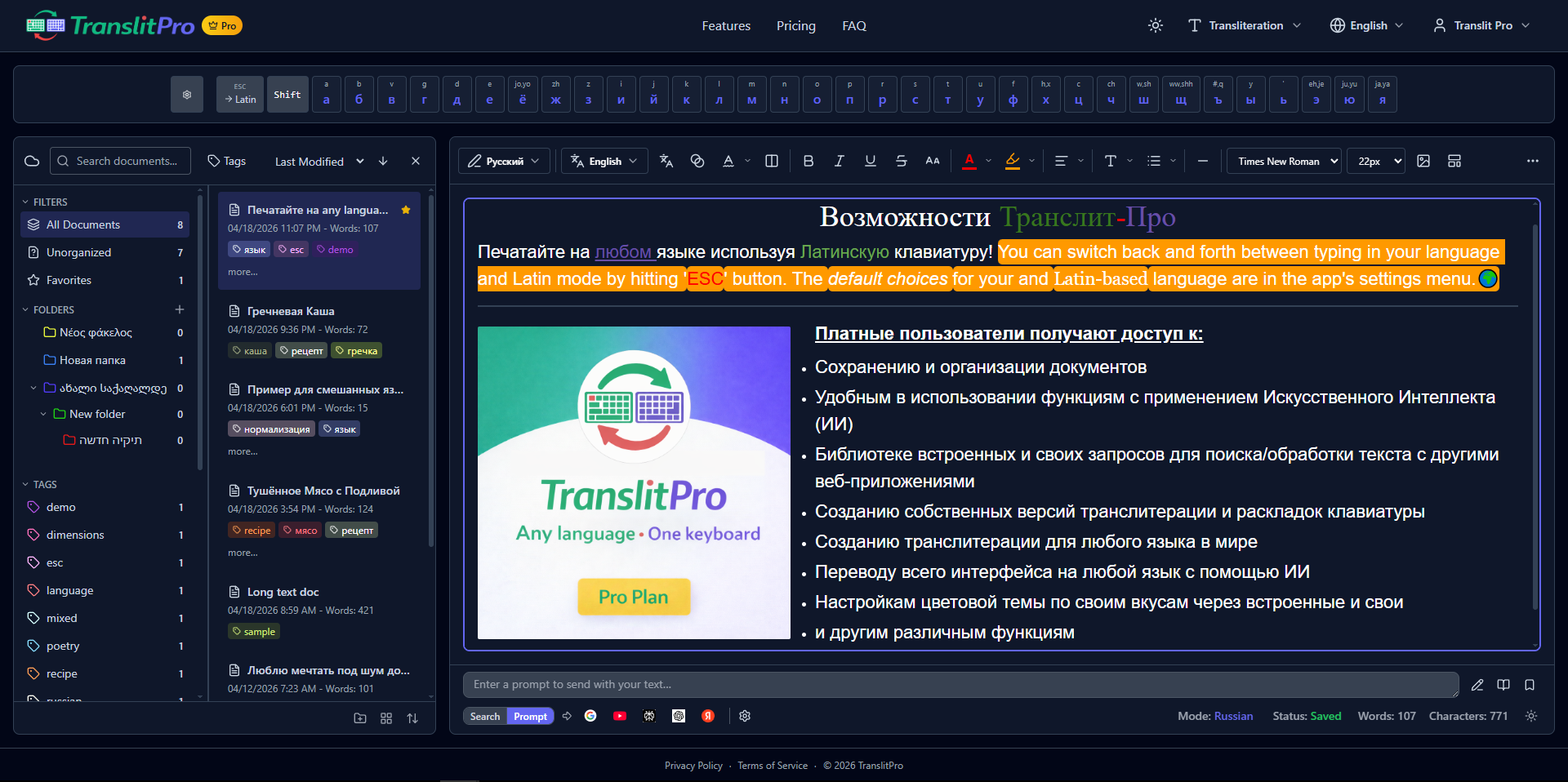The image size is (1568, 782).
Task: Toggle light/dark theme in header
Action: 1156,25
